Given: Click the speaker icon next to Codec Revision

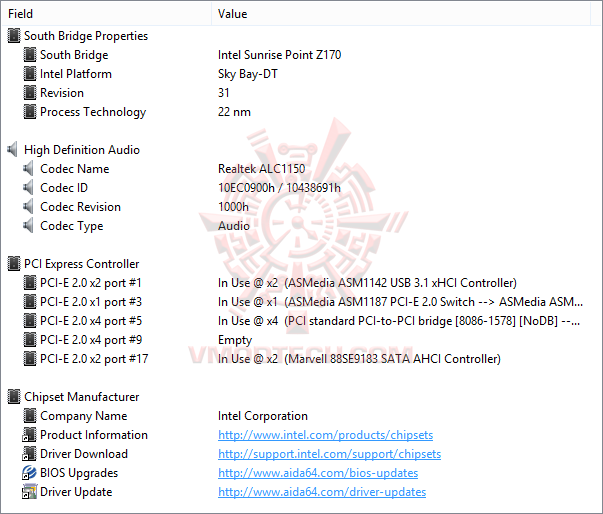Looking at the screenshot, I should tap(28, 206).
